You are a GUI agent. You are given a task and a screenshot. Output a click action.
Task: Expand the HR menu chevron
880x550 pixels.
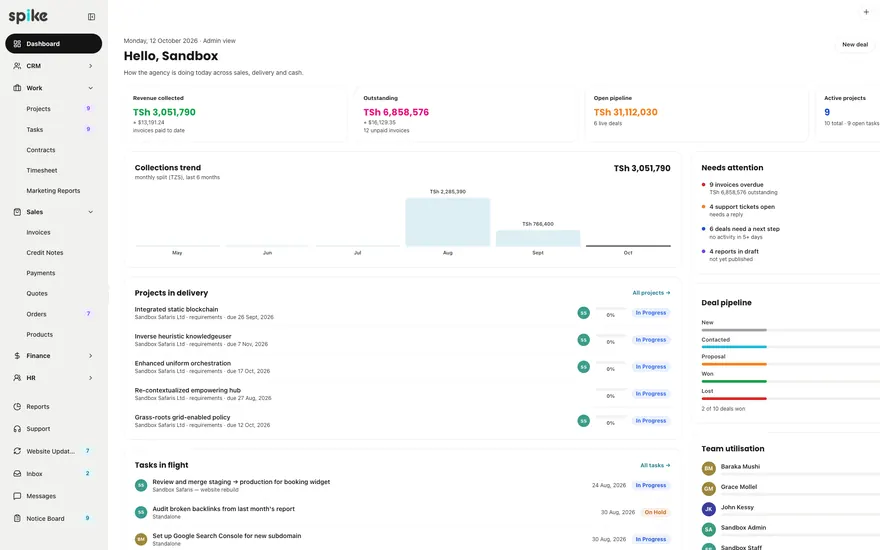(x=91, y=378)
